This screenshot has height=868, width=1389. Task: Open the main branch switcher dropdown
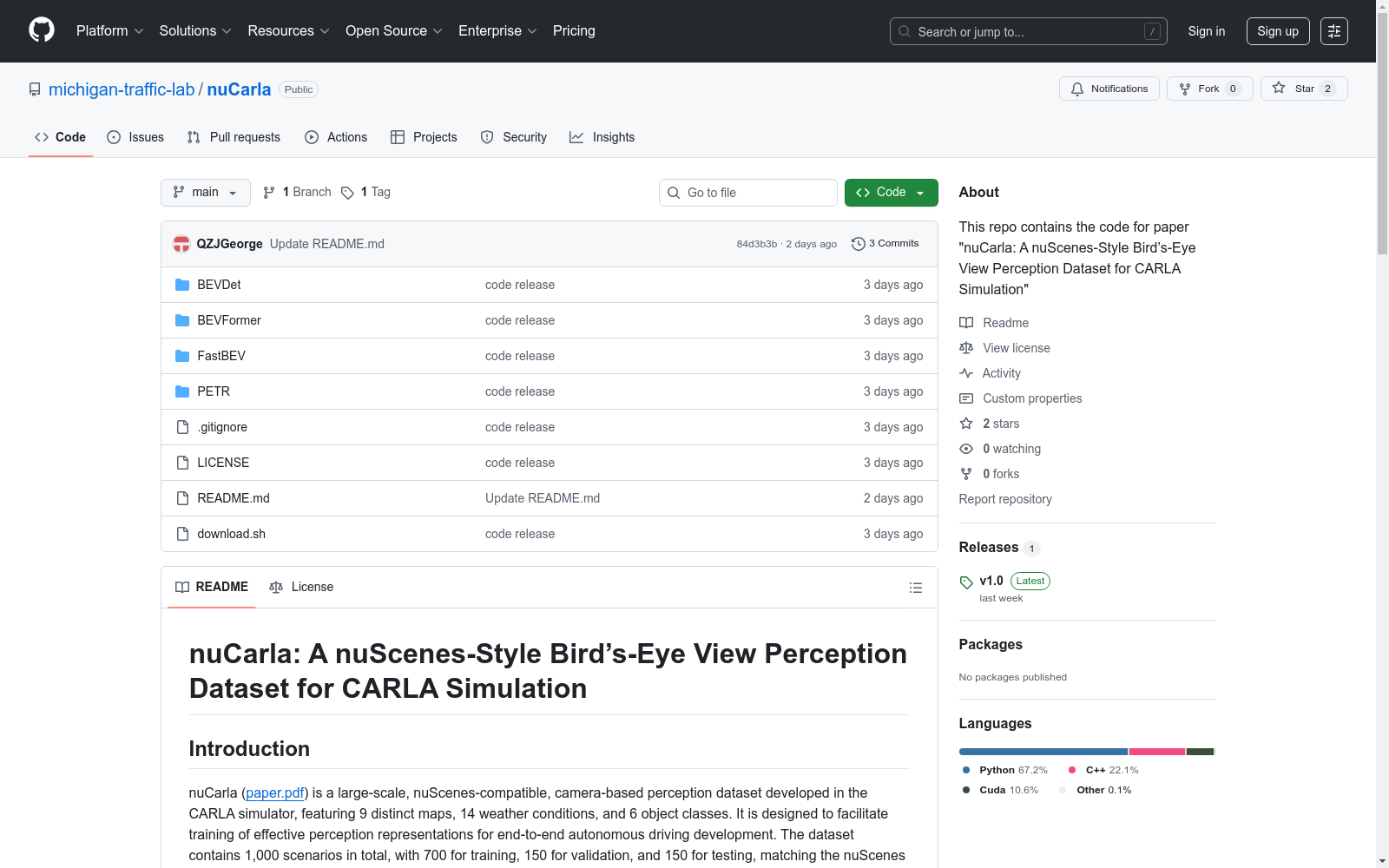pos(206,193)
